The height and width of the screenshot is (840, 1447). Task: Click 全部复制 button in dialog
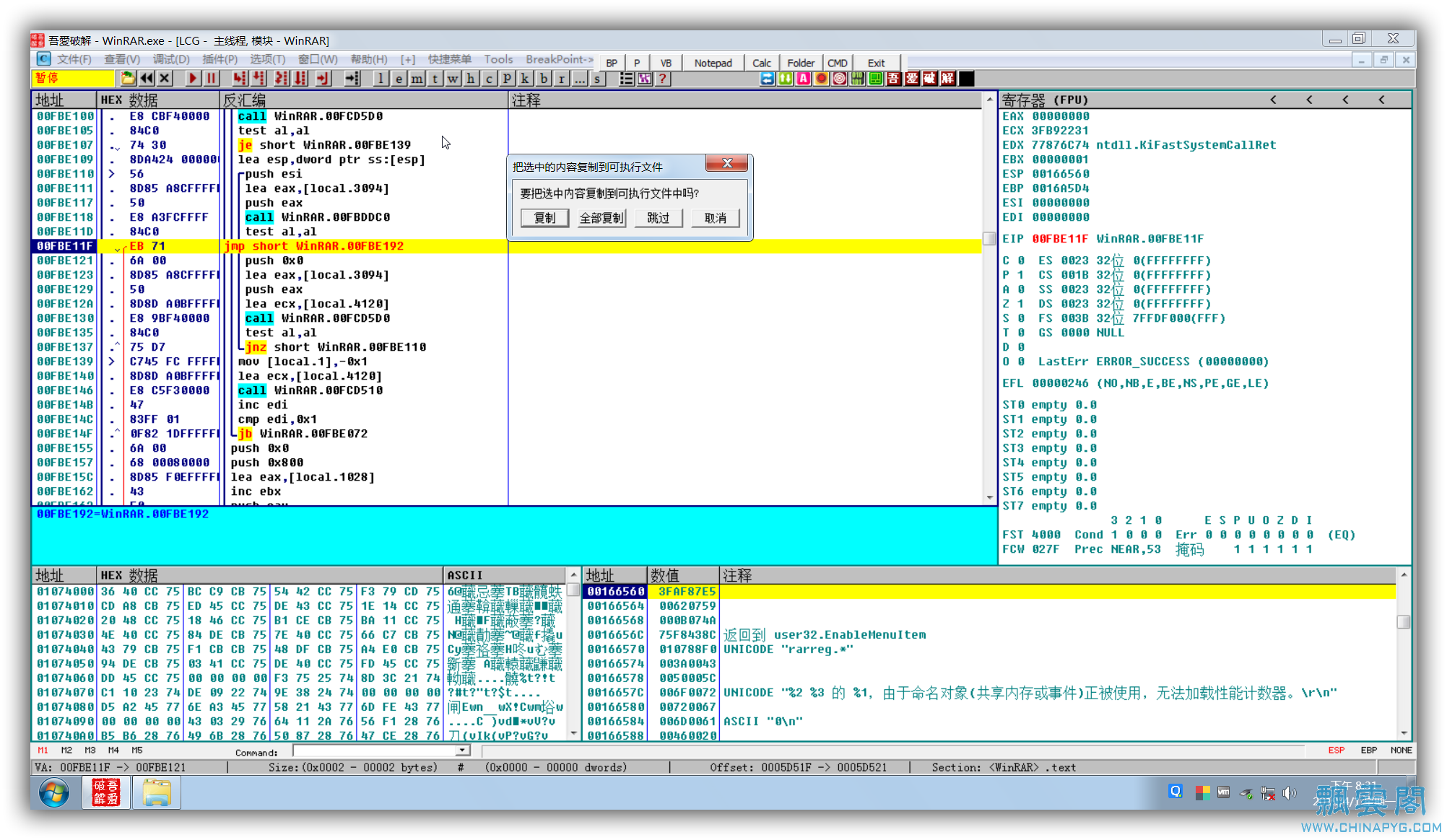click(x=601, y=218)
